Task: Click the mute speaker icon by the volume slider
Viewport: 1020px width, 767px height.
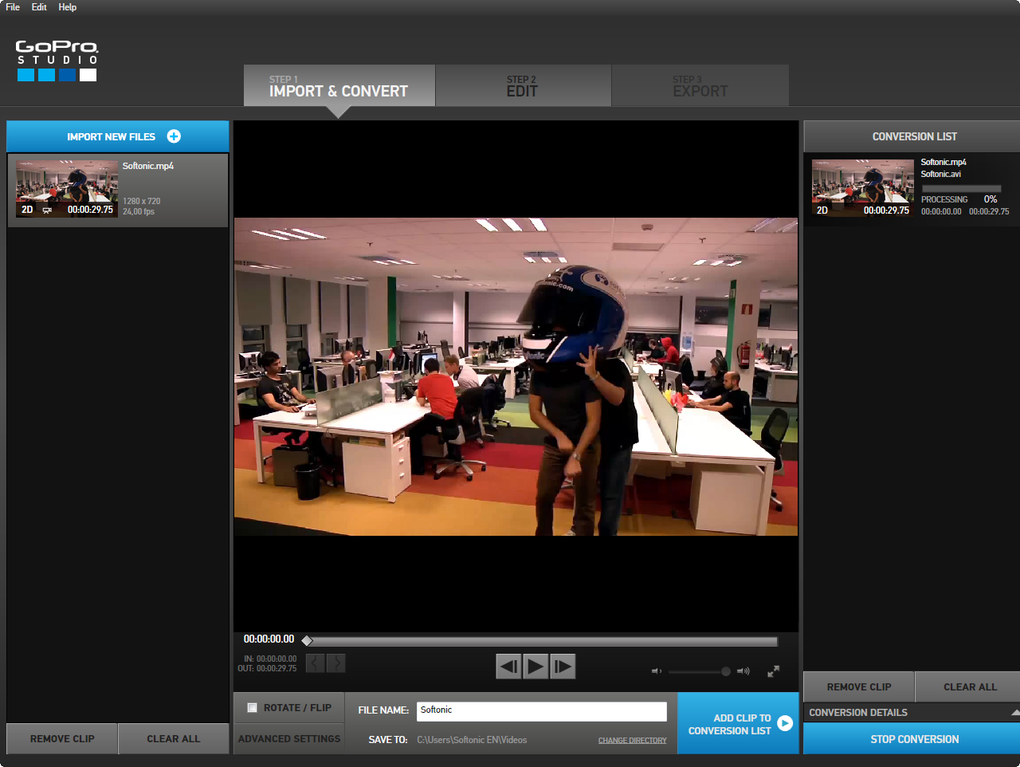Action: coord(656,671)
